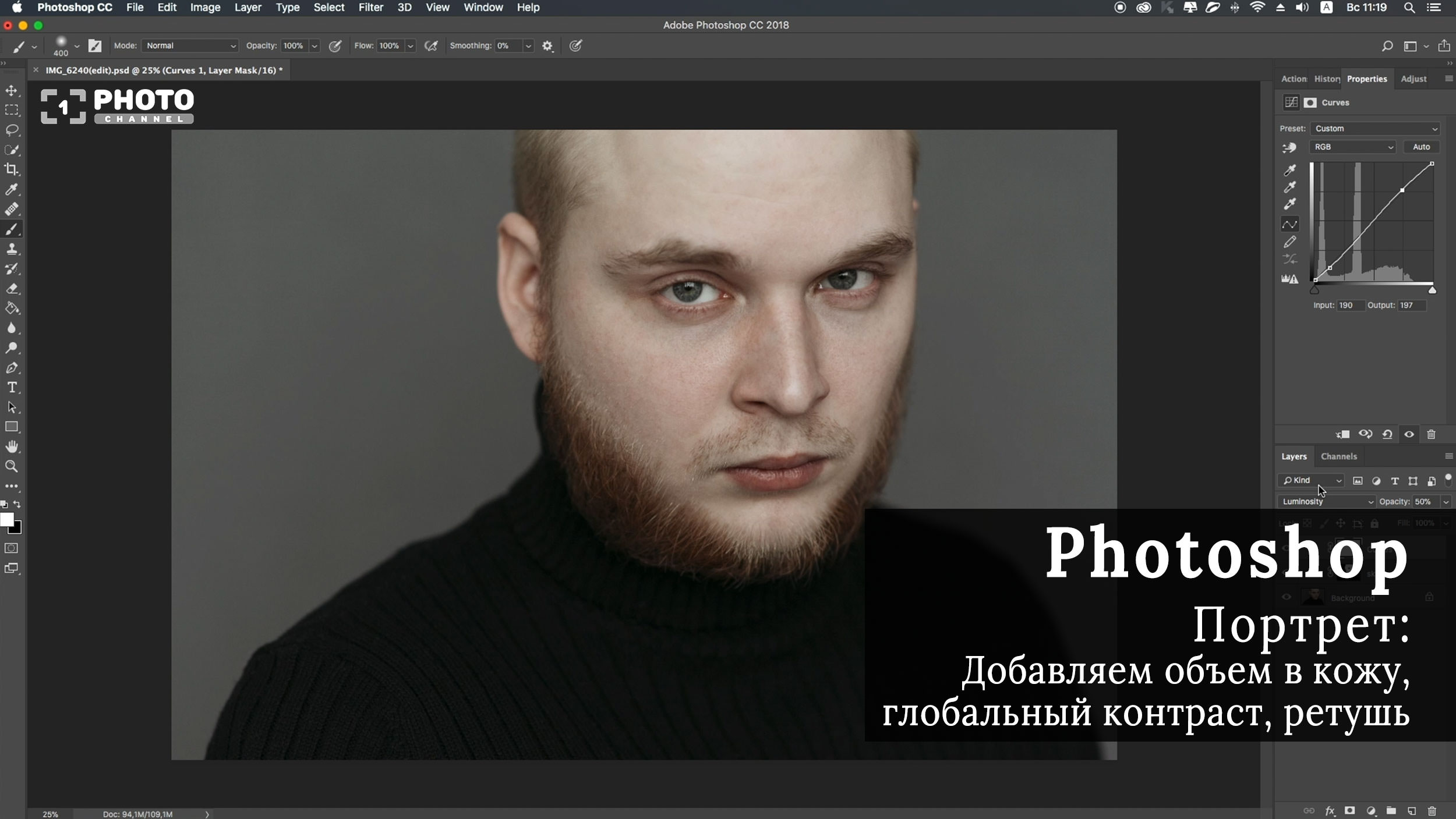Click the Curves Output value field
This screenshot has width=1456, height=819.
1412,305
